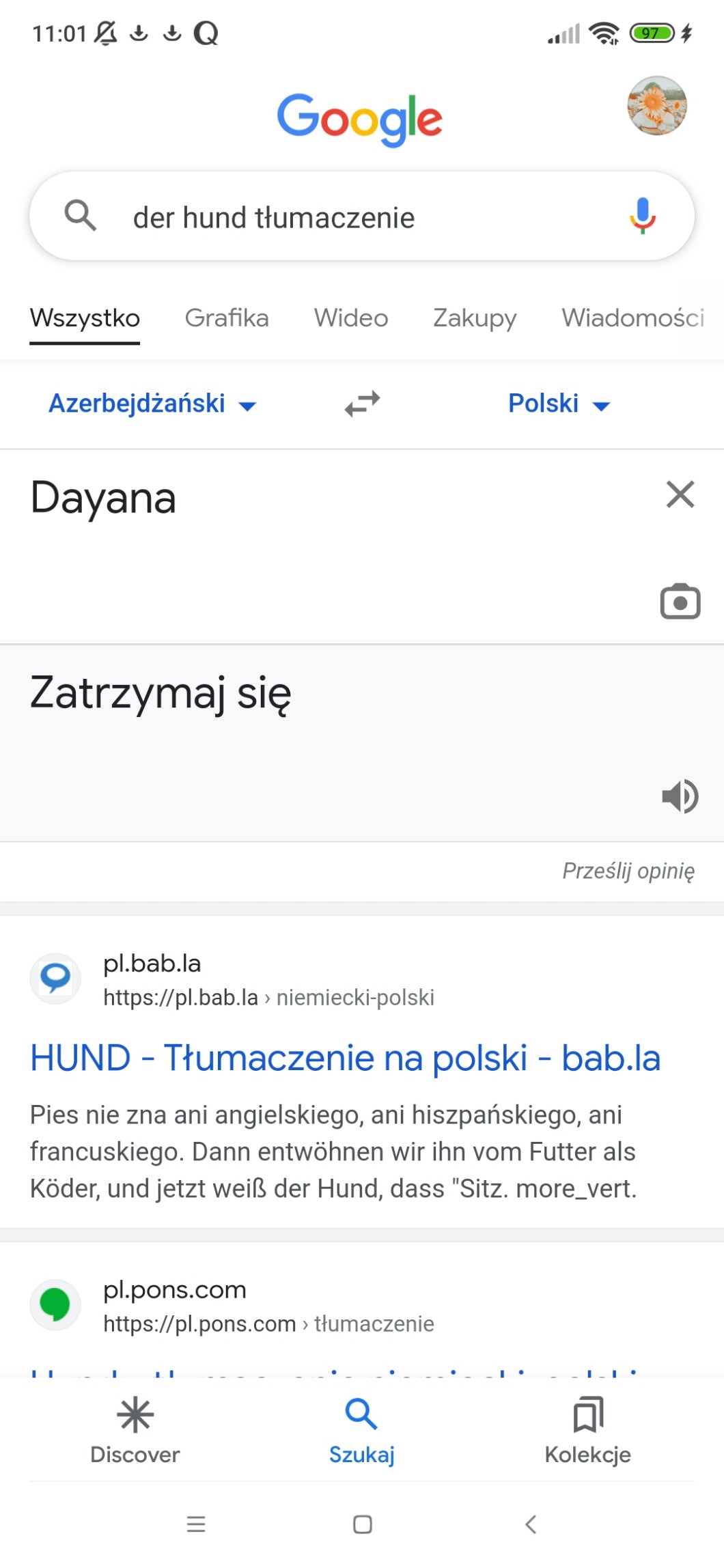
Task: Clear the translated text Dayana
Action: pyautogui.click(x=680, y=494)
